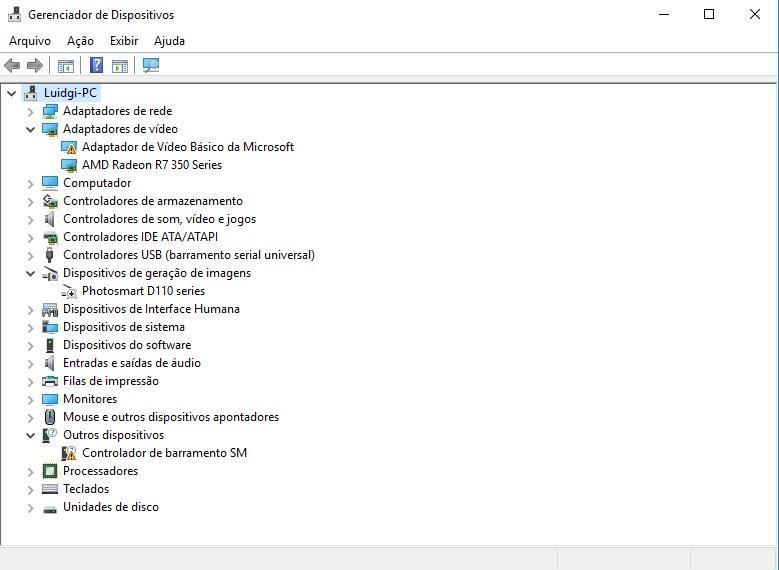Viewport: 779px width, 570px height.
Task: Select 'Dispositivos do software' label
Action: [127, 345]
